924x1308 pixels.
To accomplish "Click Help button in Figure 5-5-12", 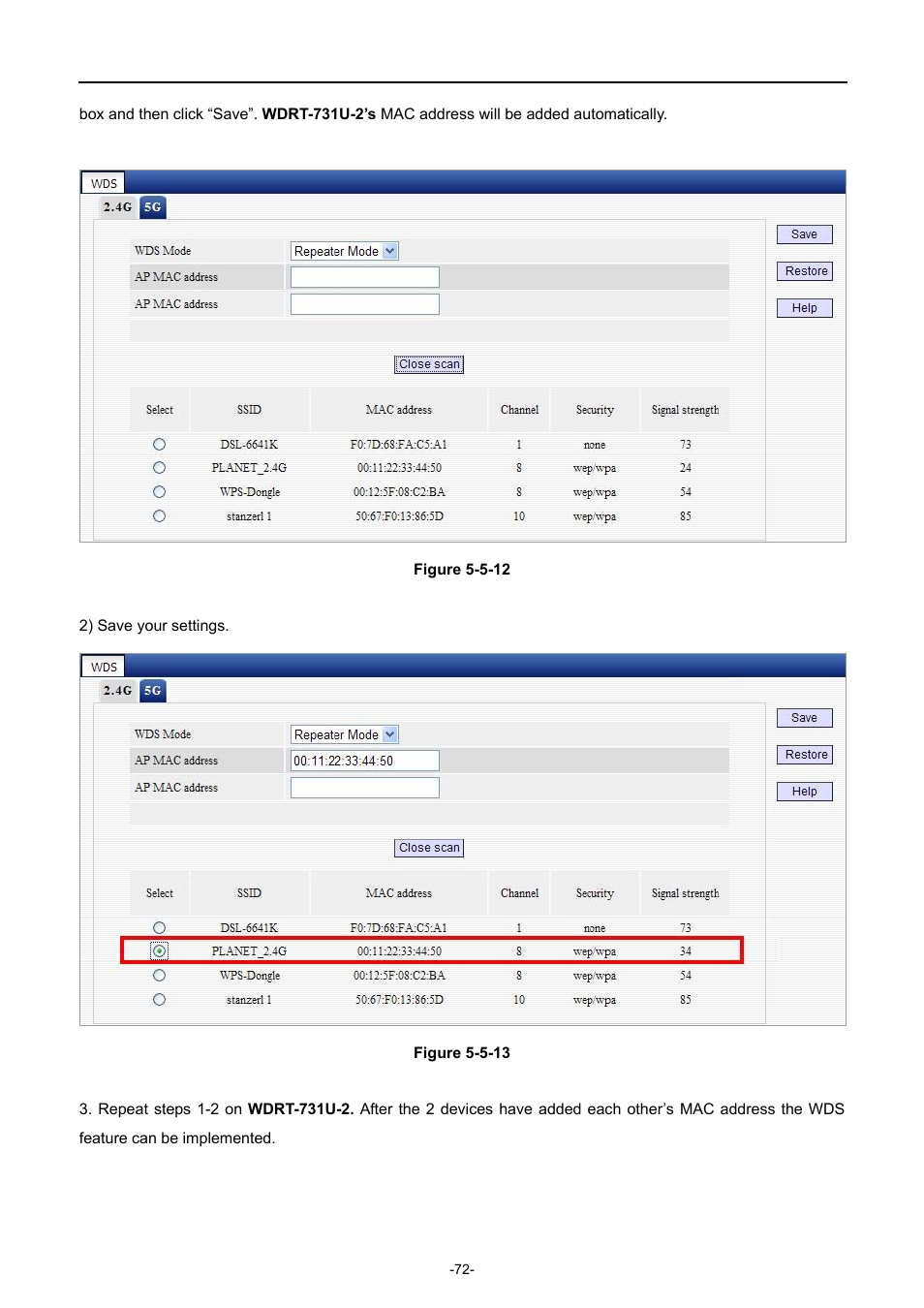I will (804, 308).
